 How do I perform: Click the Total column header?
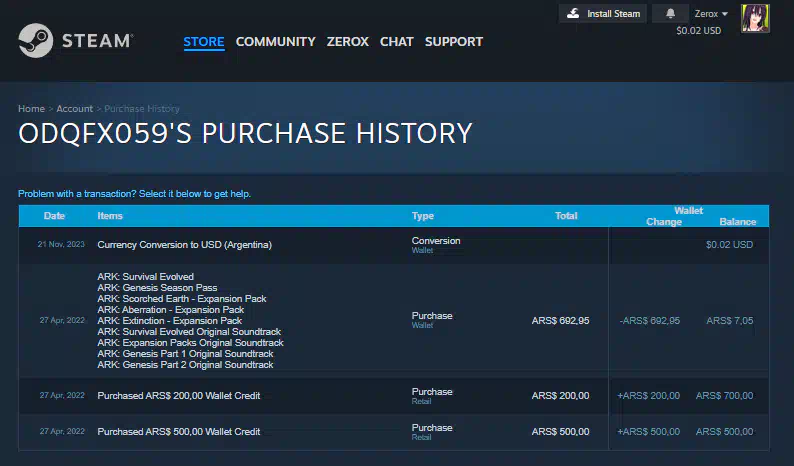pos(566,216)
